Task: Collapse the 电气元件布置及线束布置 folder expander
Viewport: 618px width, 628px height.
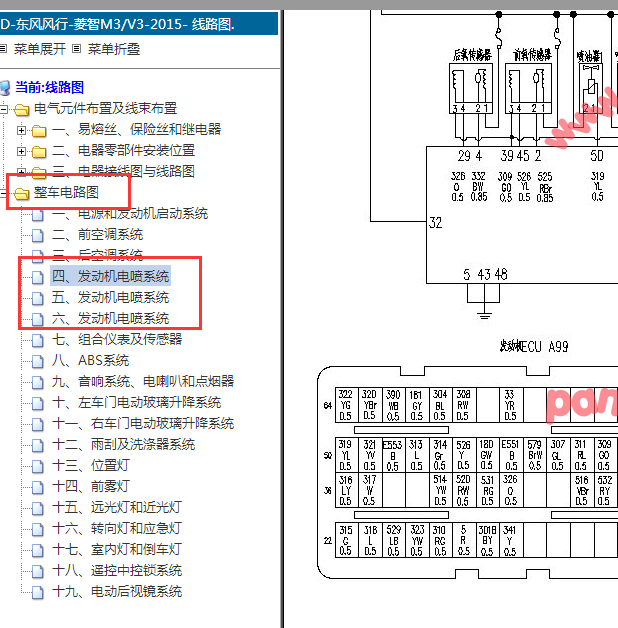Action: tap(3, 109)
